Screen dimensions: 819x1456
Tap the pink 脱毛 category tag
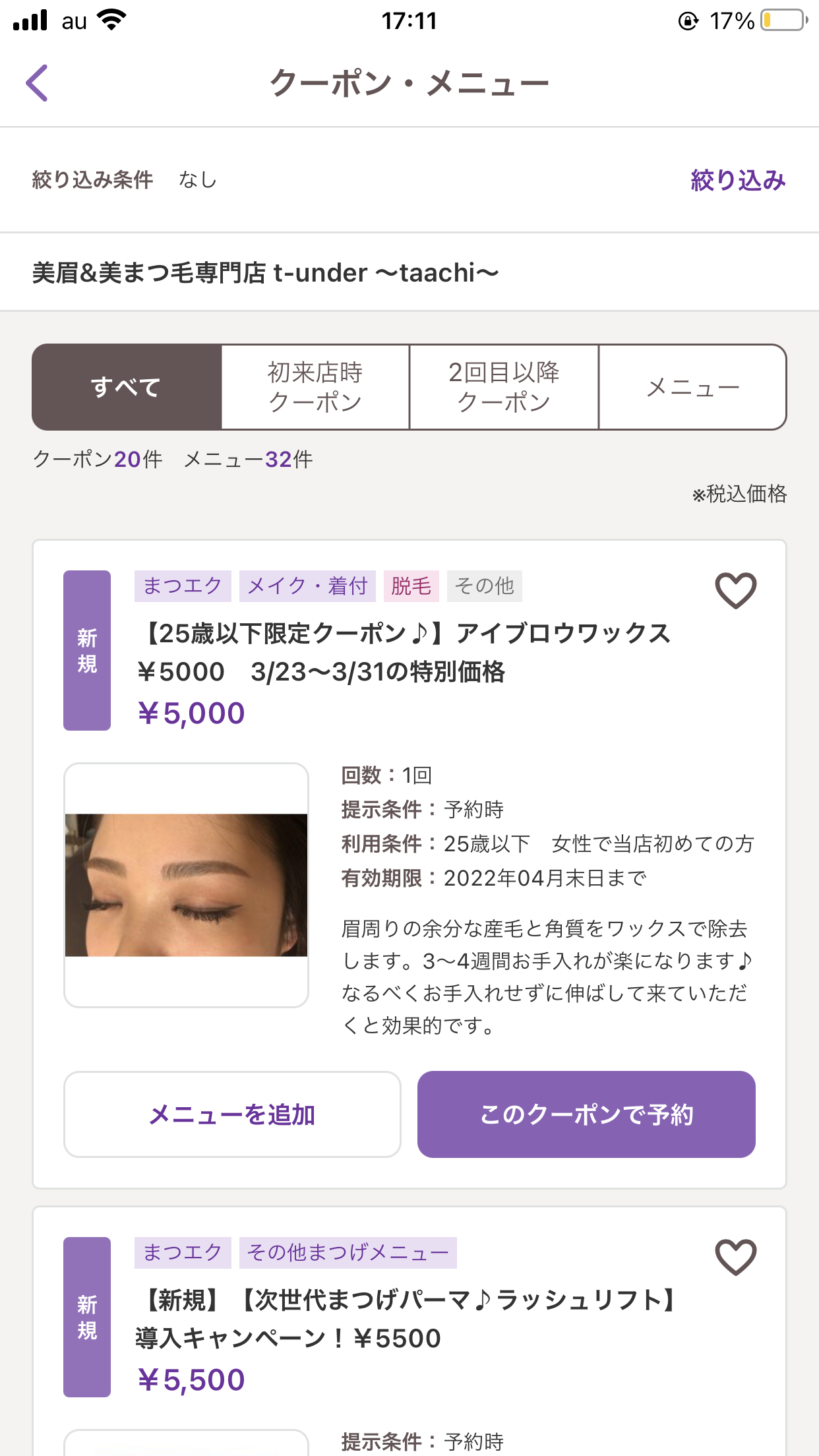411,586
